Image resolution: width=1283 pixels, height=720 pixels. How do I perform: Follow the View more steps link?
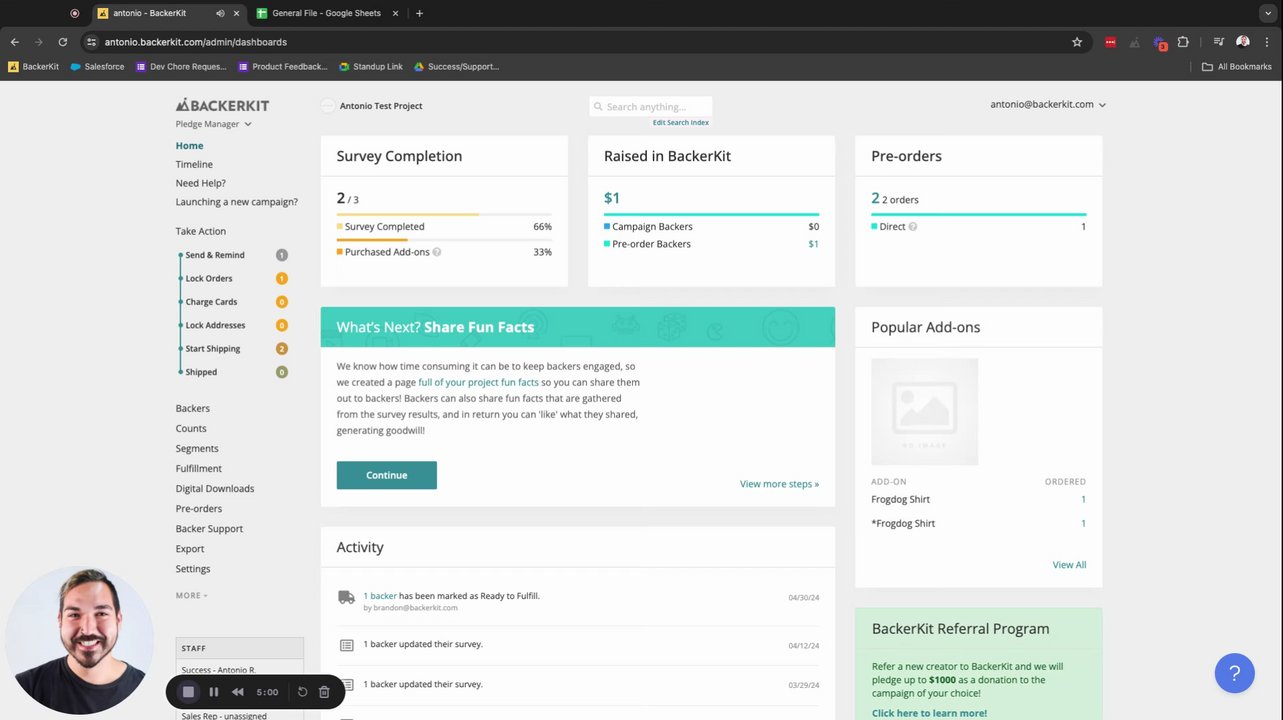(x=779, y=484)
